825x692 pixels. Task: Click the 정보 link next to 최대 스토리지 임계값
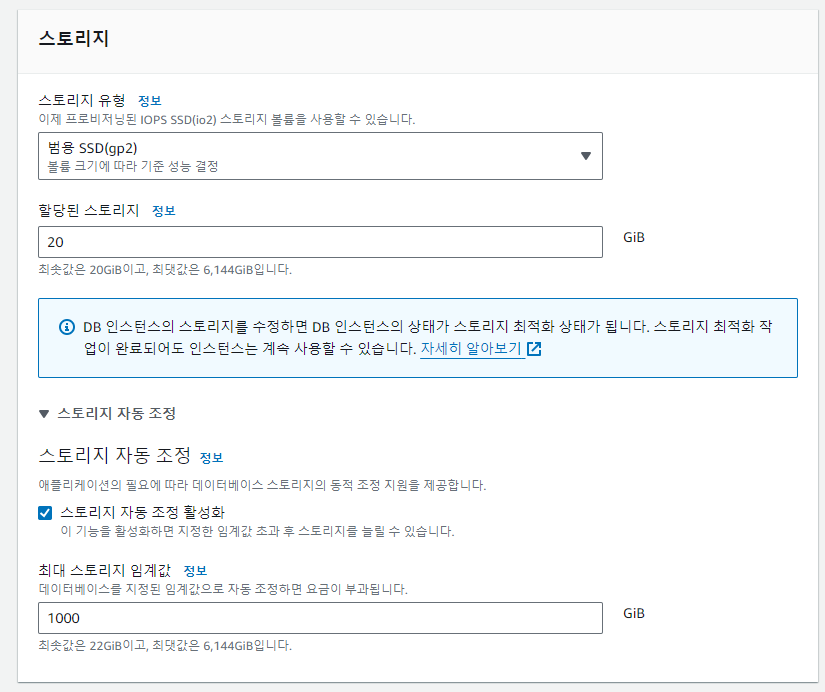195,570
